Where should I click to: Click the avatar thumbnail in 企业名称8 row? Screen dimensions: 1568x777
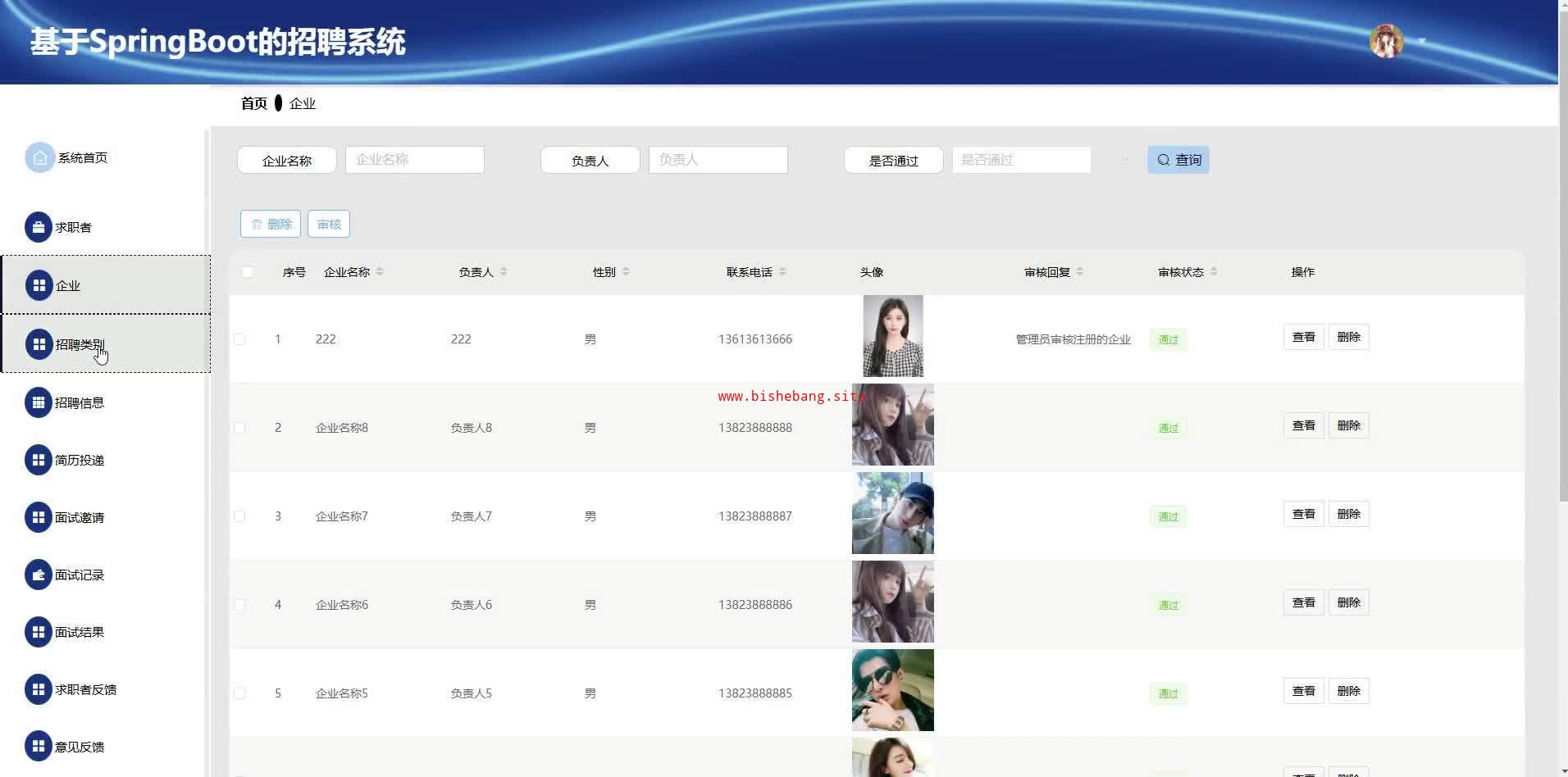tap(893, 425)
